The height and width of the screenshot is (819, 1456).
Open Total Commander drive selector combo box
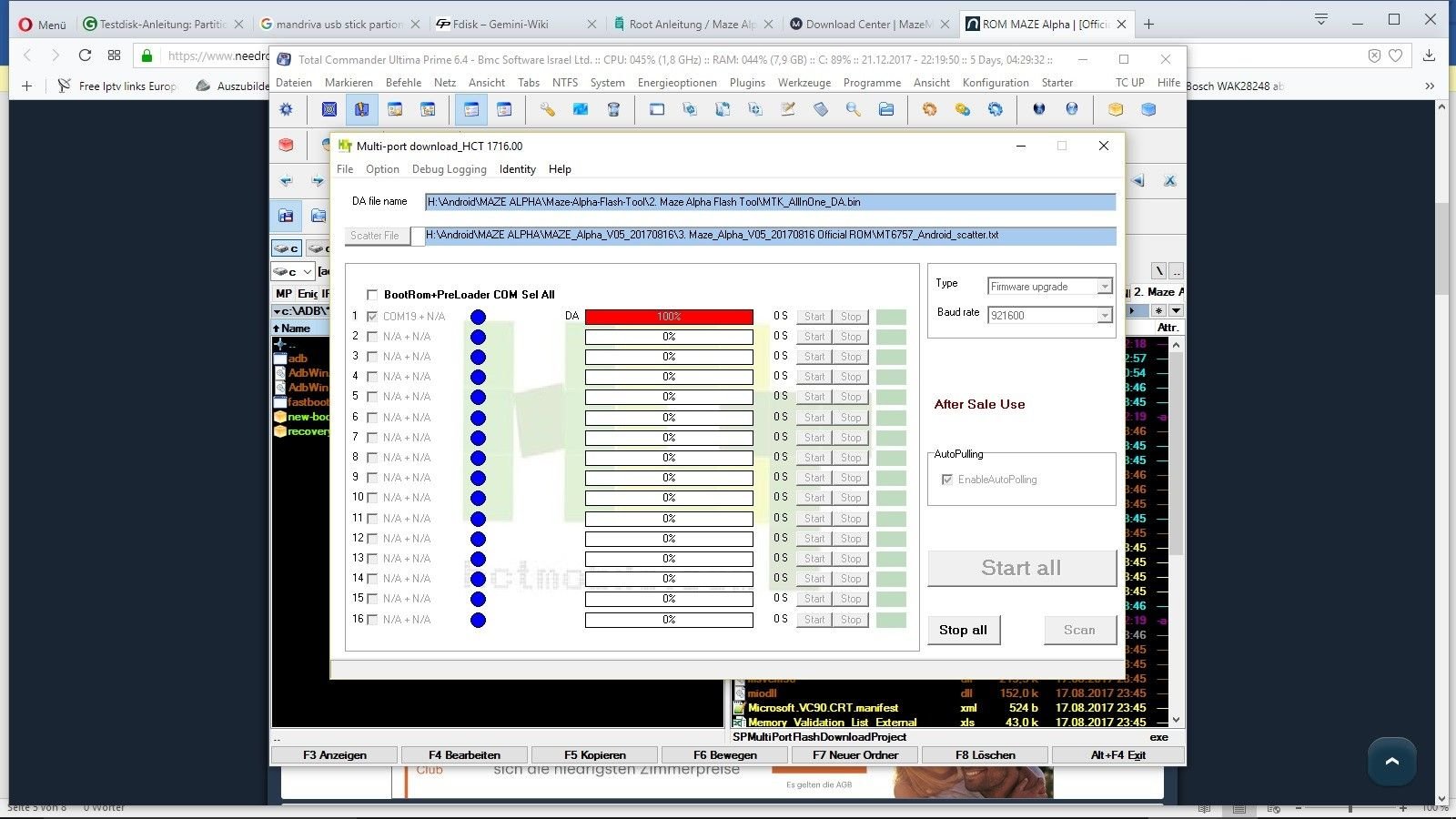tap(293, 271)
